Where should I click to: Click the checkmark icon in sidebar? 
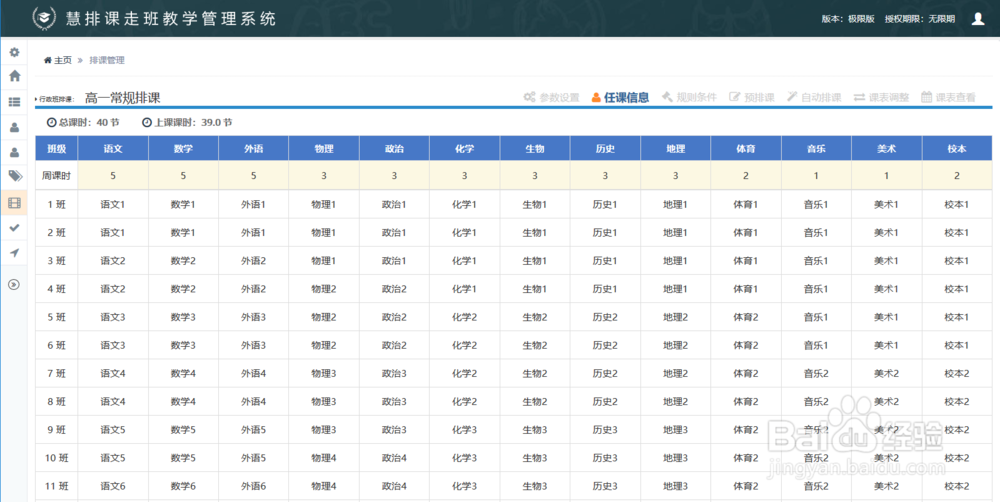14,227
